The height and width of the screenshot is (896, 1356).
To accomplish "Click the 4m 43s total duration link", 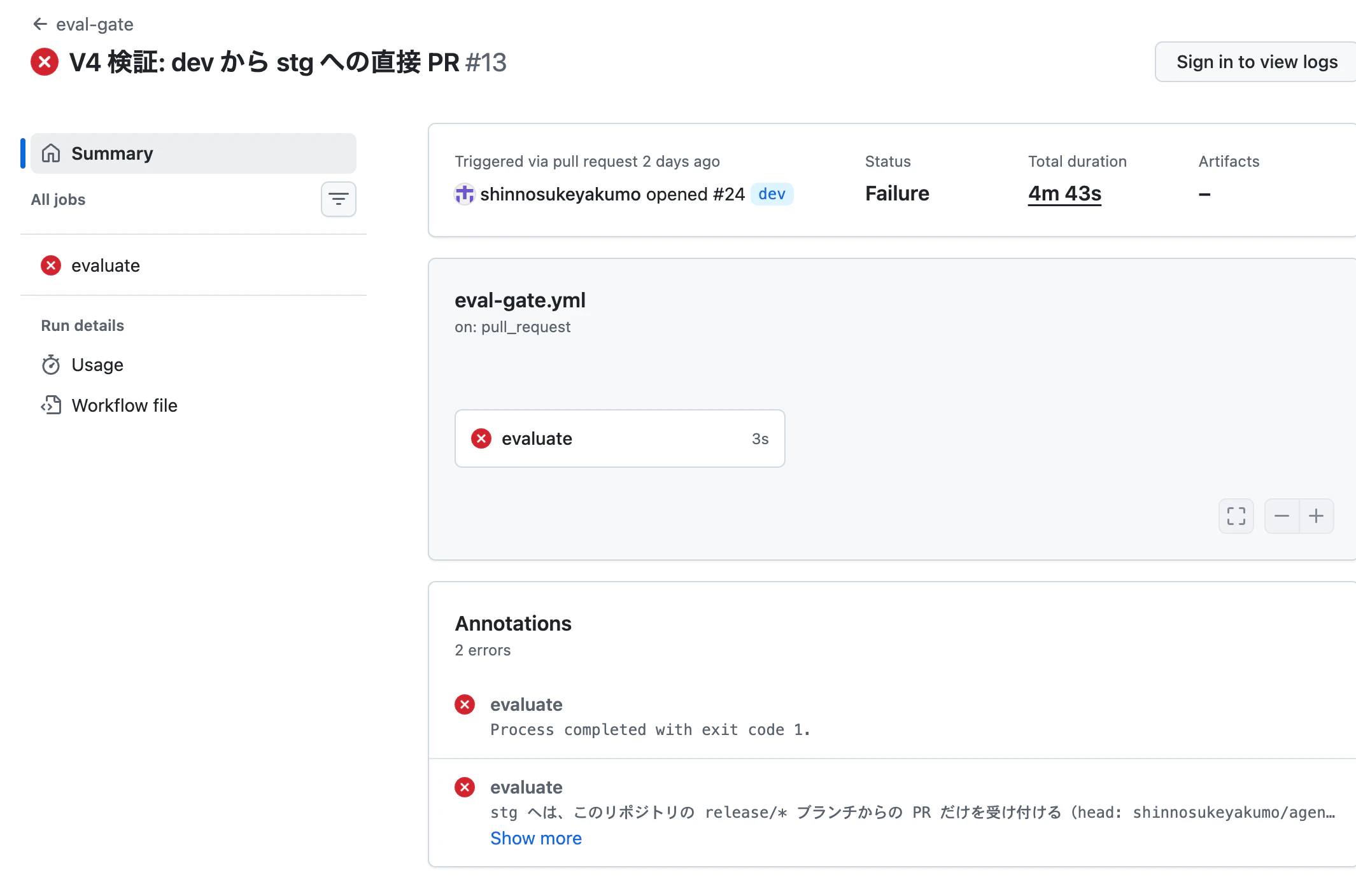I will pyautogui.click(x=1064, y=193).
